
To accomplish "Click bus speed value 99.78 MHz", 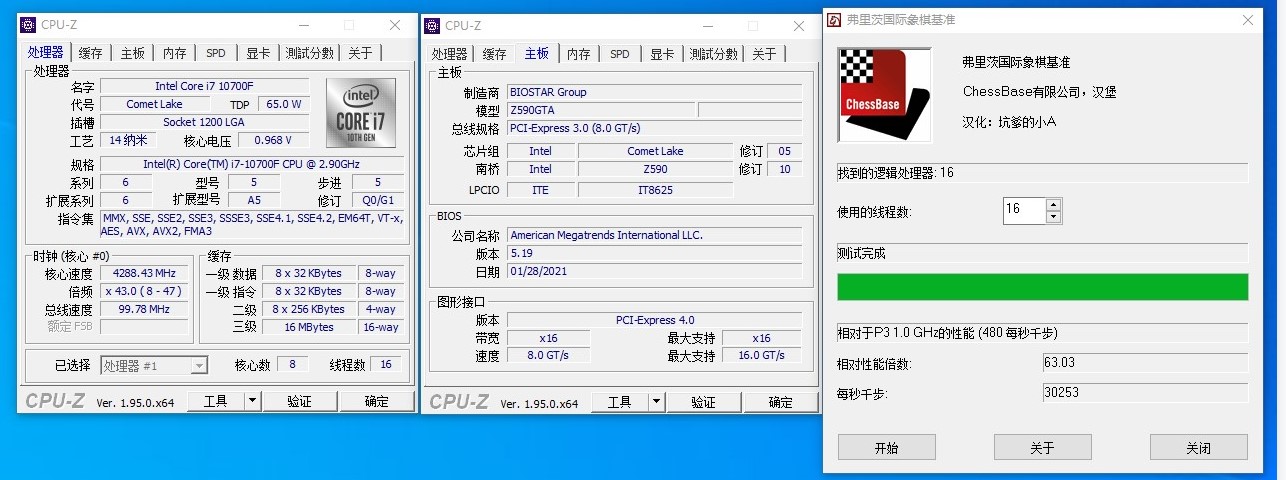I will [x=145, y=309].
